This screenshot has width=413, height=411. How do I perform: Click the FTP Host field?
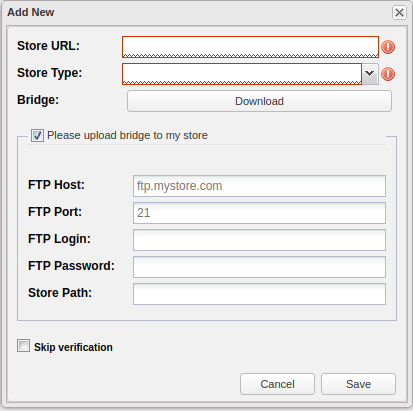tap(259, 186)
